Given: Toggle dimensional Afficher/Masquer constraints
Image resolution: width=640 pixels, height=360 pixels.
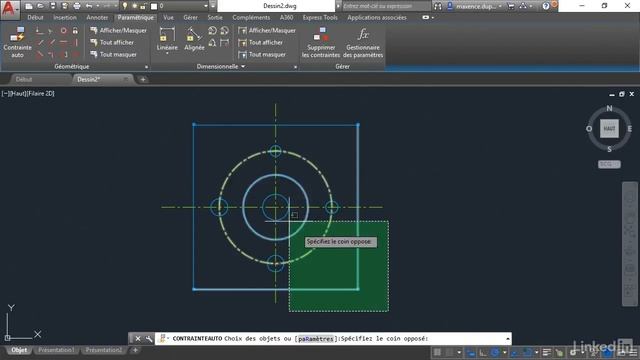Looking at the screenshot, I should pyautogui.click(x=267, y=31).
